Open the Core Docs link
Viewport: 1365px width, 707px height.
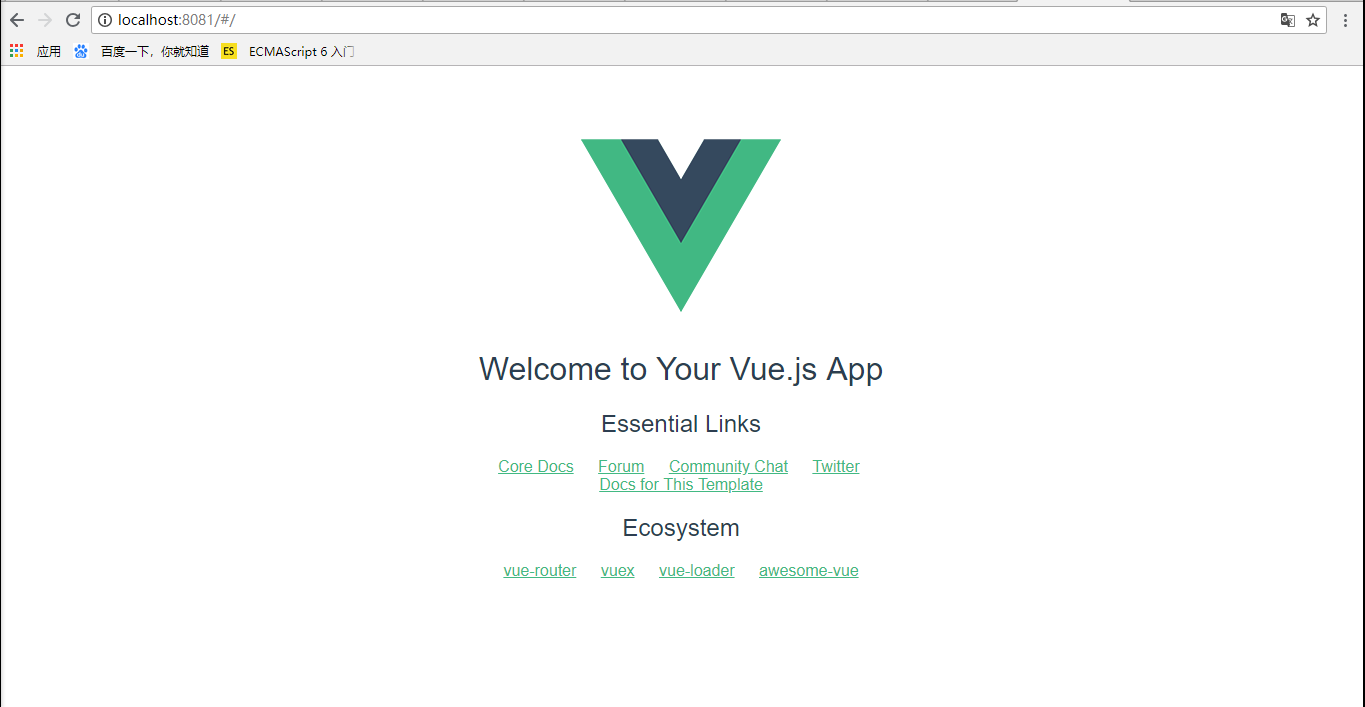[x=536, y=466]
